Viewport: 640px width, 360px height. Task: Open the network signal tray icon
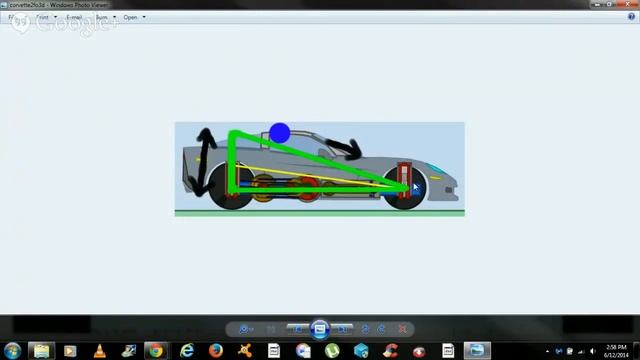pyautogui.click(x=581, y=351)
